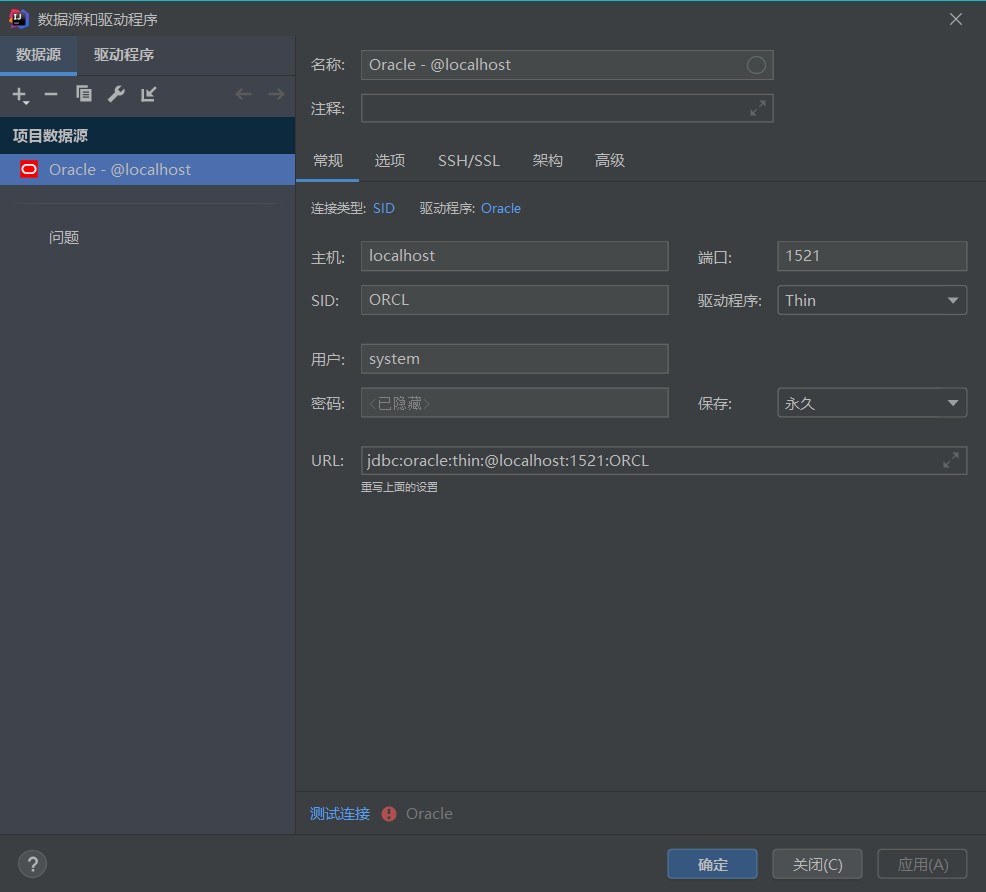Select Oracle - @localhost in data source list

click(120, 170)
